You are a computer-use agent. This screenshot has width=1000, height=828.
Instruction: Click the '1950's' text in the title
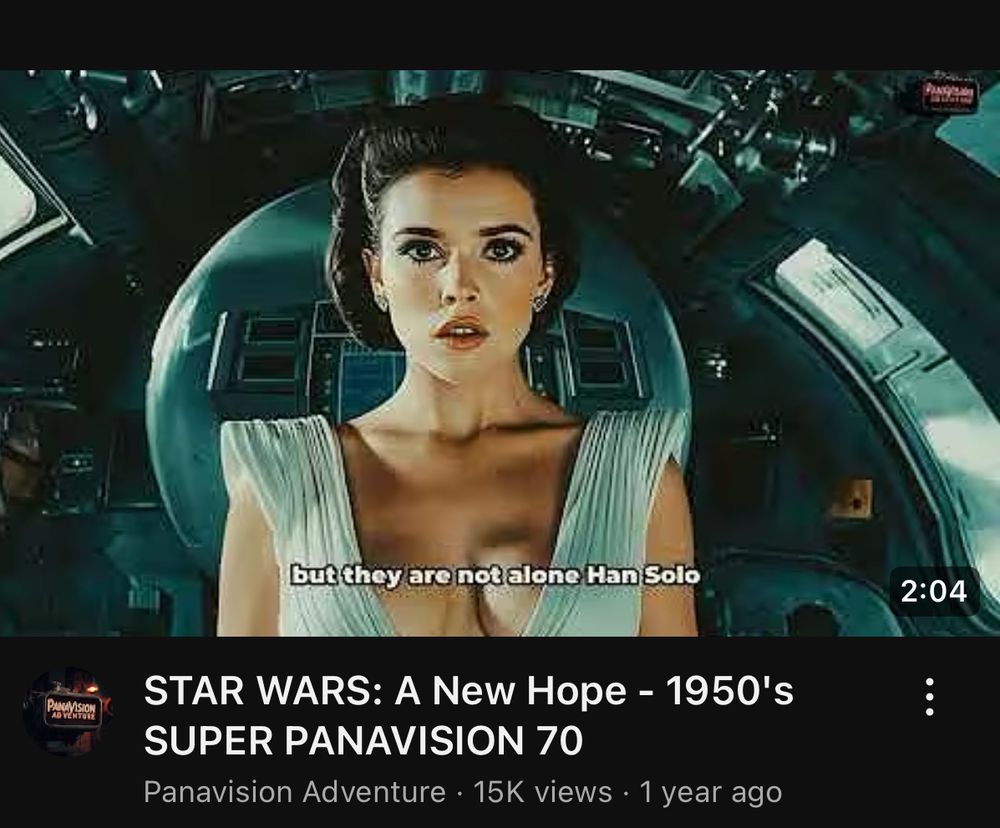(730, 691)
